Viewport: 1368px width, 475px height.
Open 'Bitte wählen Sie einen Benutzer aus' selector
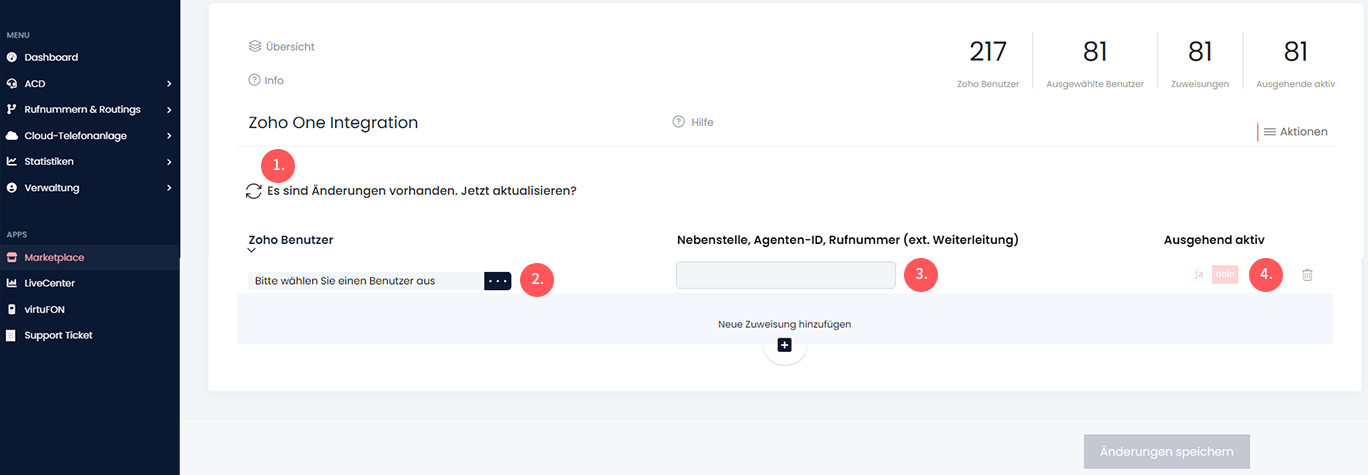[365, 281]
